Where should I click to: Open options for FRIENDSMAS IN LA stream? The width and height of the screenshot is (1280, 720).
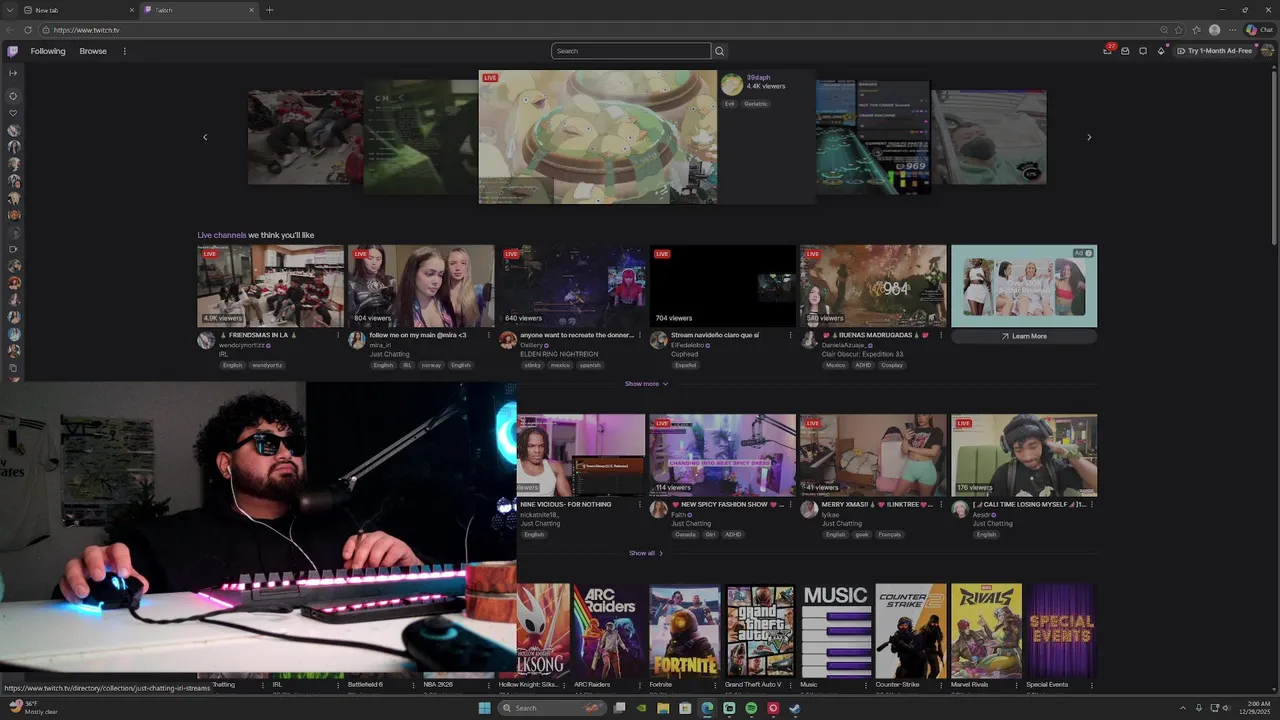(x=338, y=335)
